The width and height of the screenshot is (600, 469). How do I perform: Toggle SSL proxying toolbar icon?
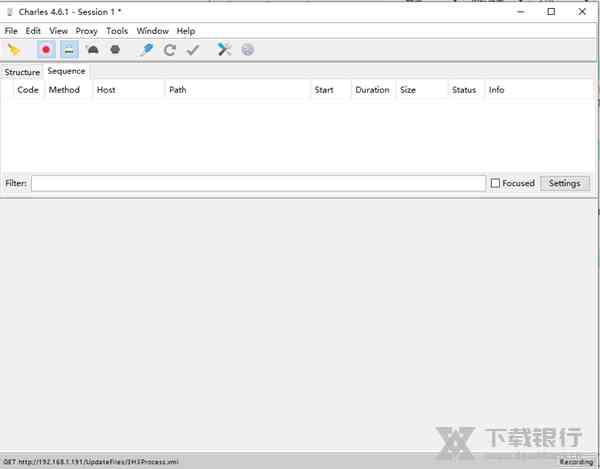(69, 50)
